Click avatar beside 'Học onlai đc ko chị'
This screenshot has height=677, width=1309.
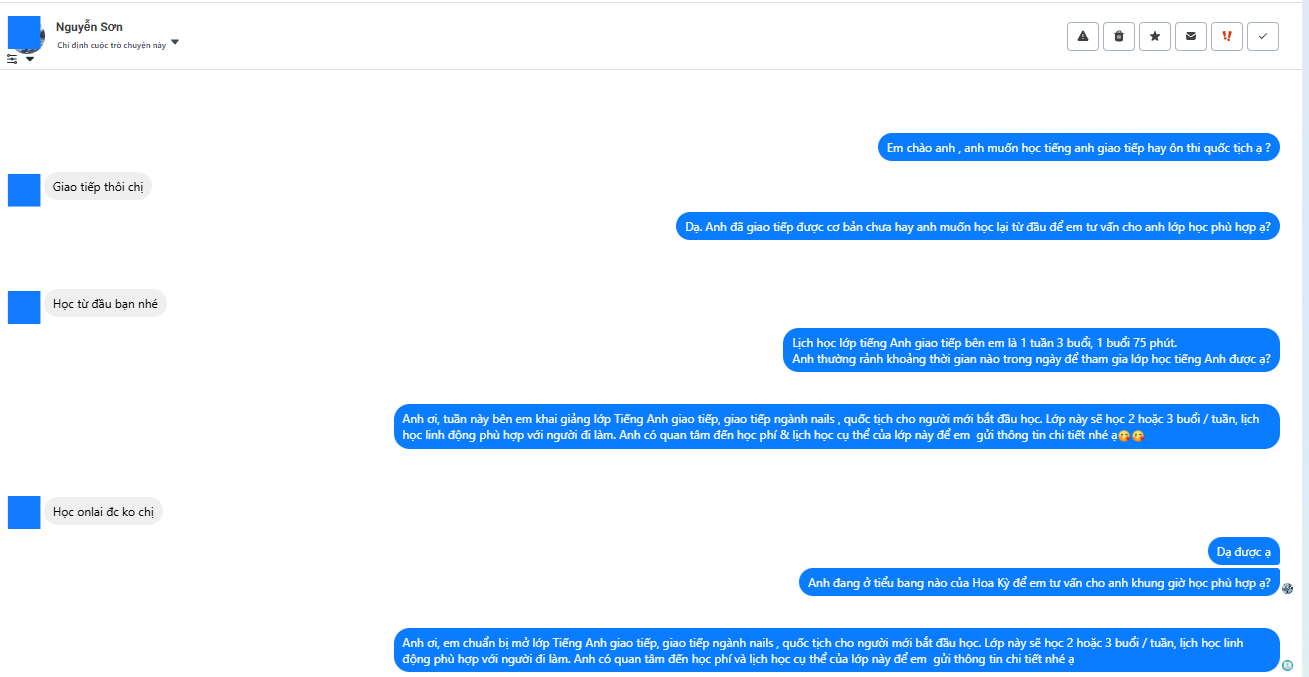[x=24, y=512]
